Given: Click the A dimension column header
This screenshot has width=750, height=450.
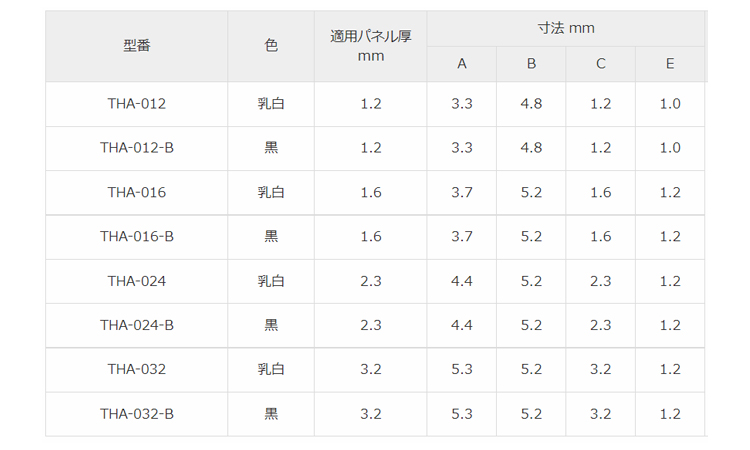Looking at the screenshot, I should 462,64.
